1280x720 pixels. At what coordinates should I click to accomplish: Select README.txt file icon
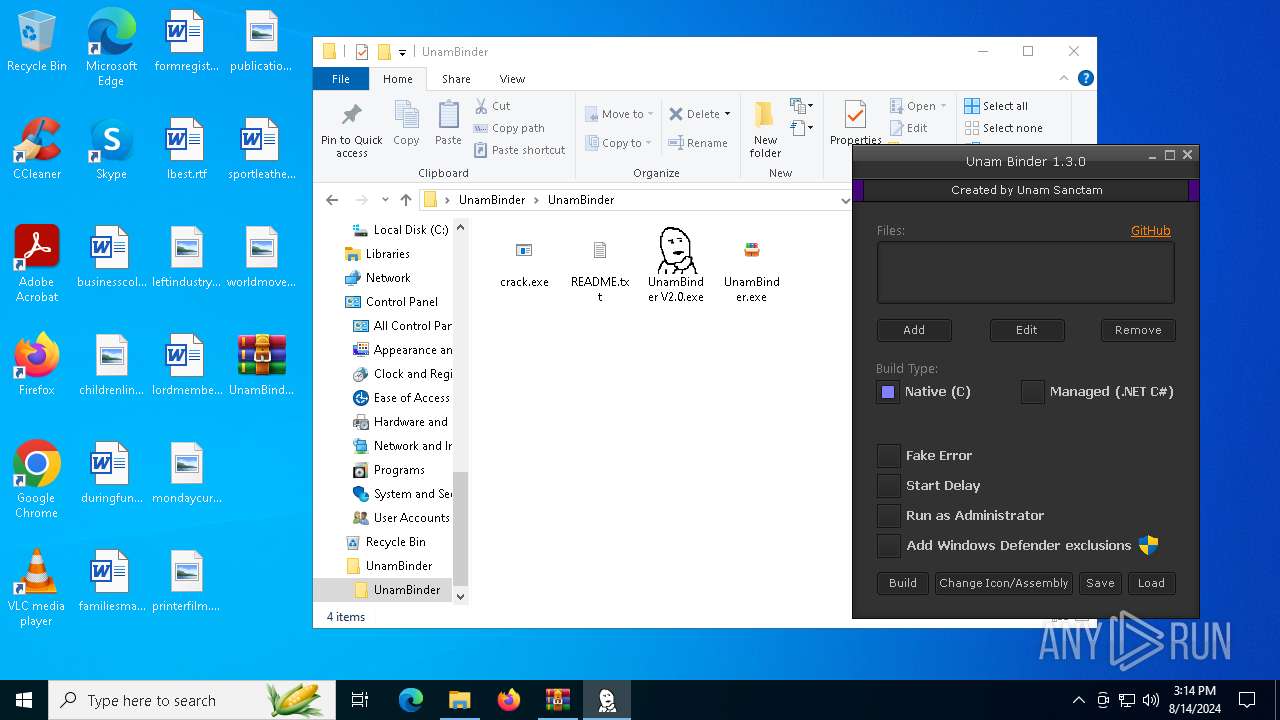pos(600,250)
